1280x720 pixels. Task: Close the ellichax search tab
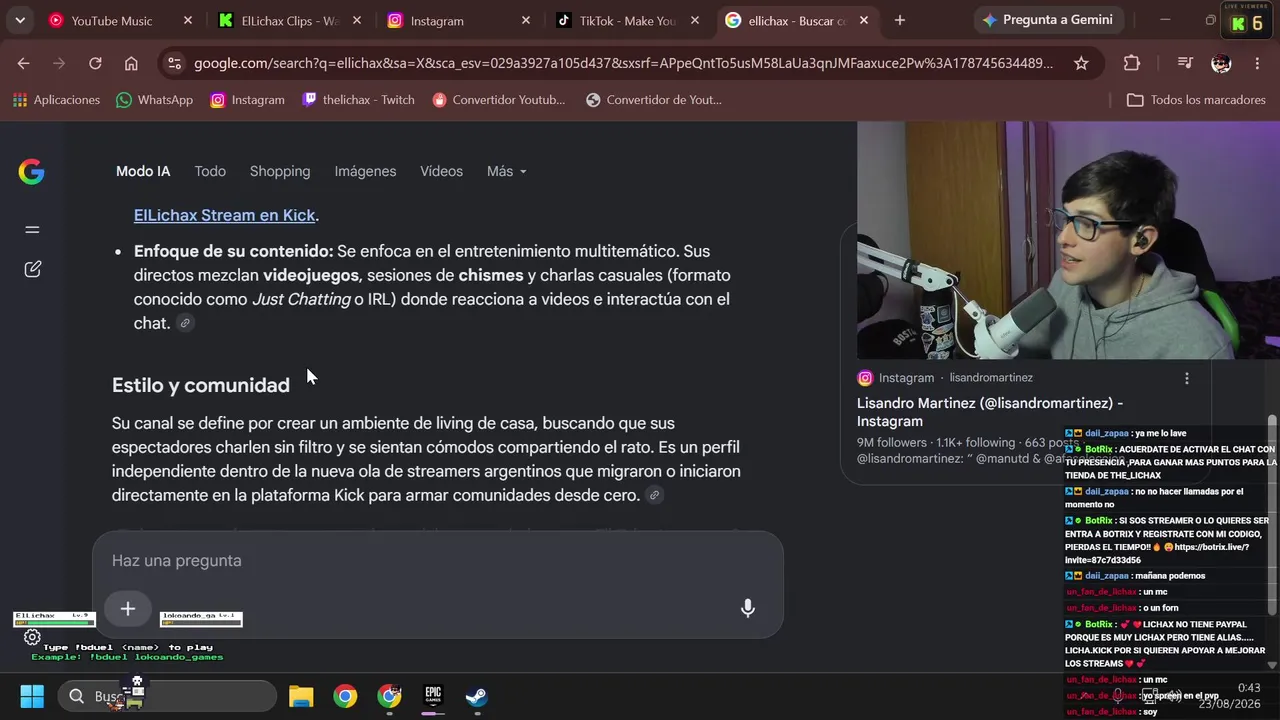click(865, 20)
